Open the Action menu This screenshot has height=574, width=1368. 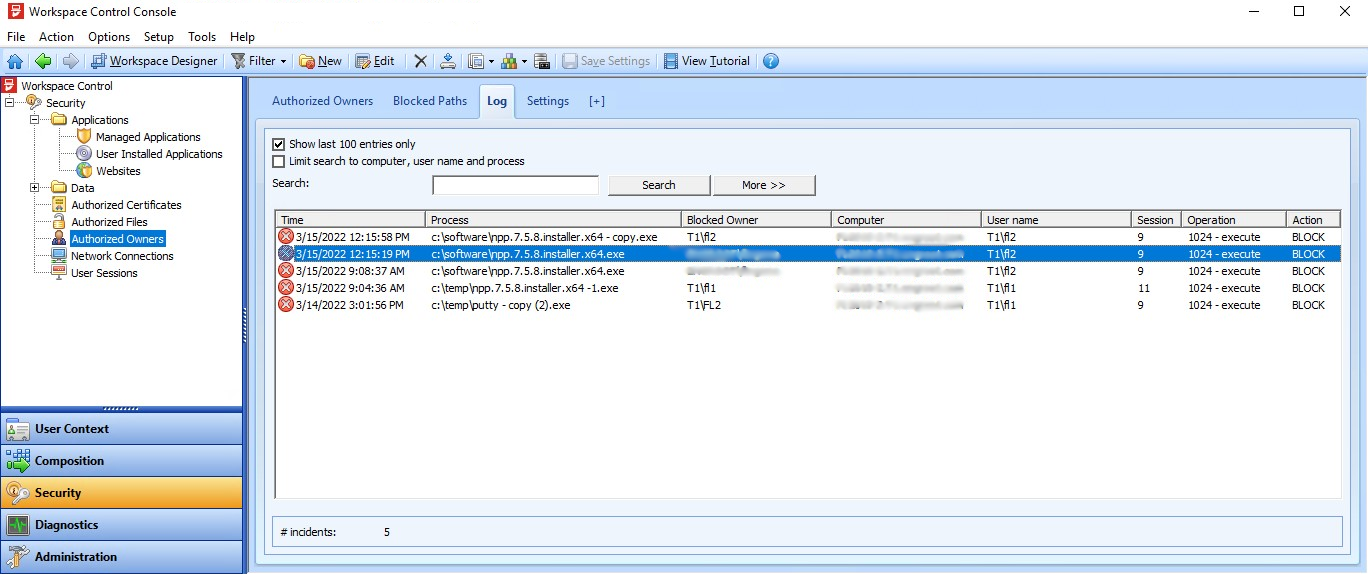tap(56, 37)
